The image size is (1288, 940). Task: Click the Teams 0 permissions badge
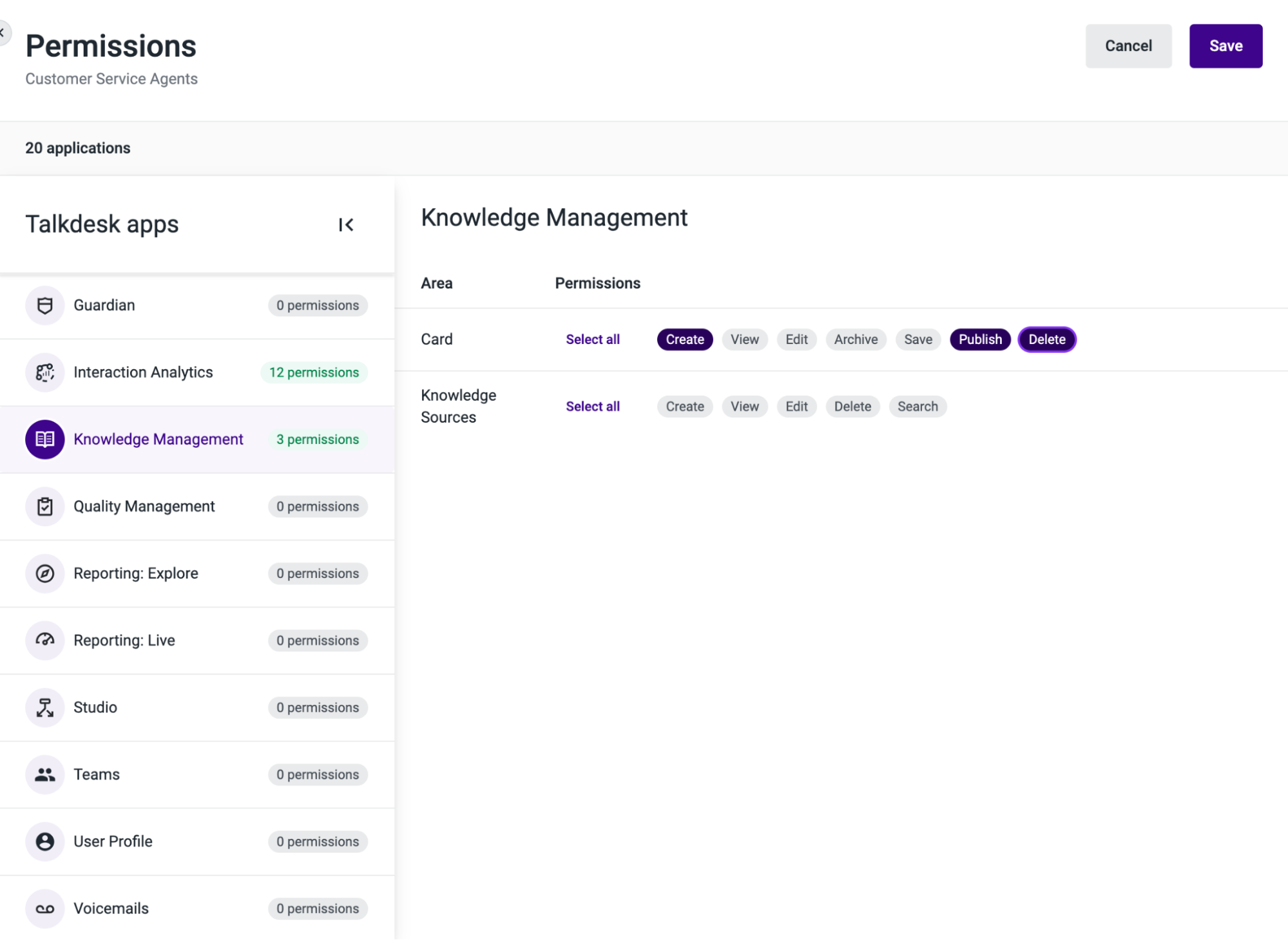coord(318,774)
